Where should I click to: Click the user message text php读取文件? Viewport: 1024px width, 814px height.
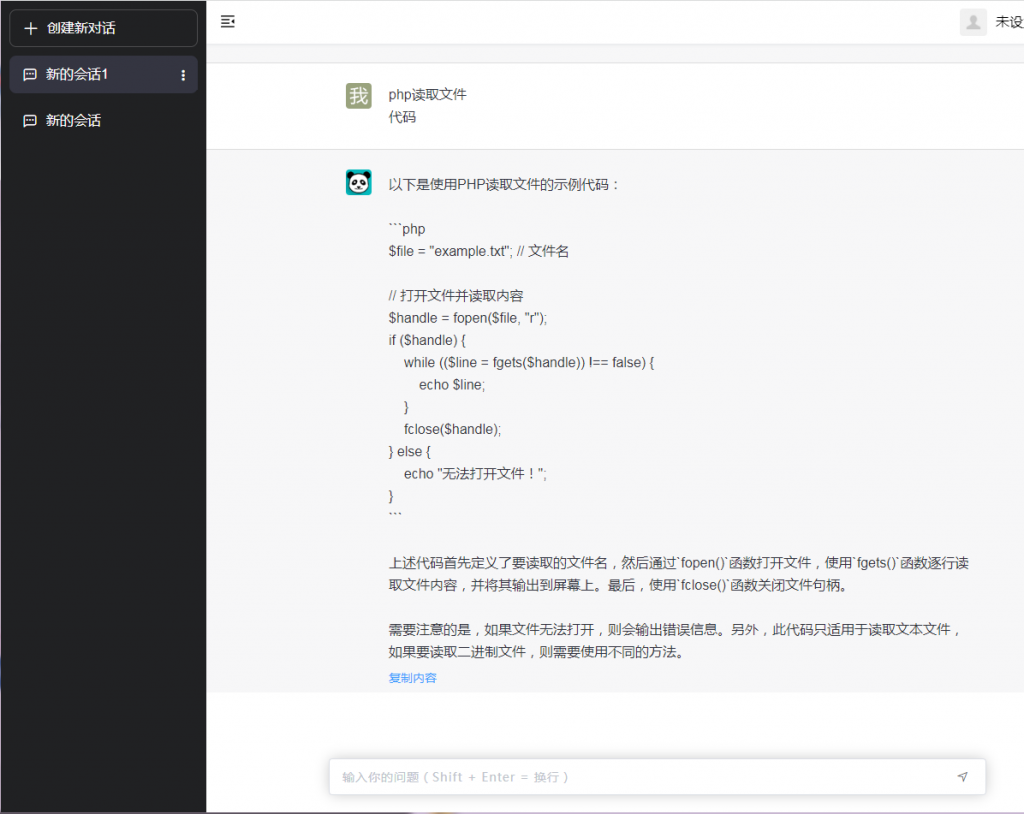pyautogui.click(x=428, y=95)
